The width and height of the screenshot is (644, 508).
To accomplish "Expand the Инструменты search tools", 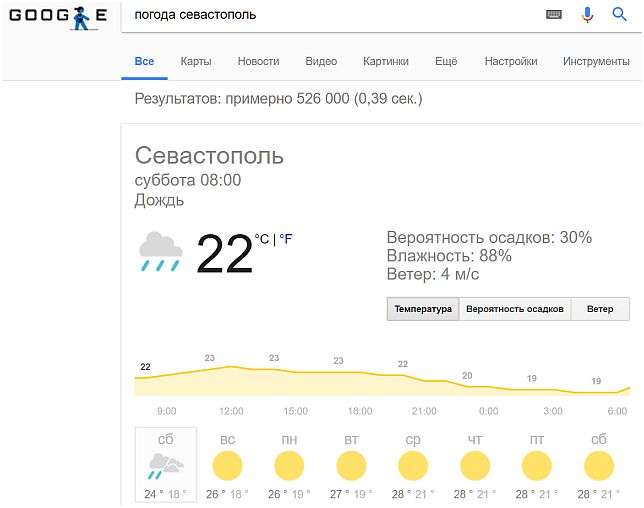I will [596, 61].
